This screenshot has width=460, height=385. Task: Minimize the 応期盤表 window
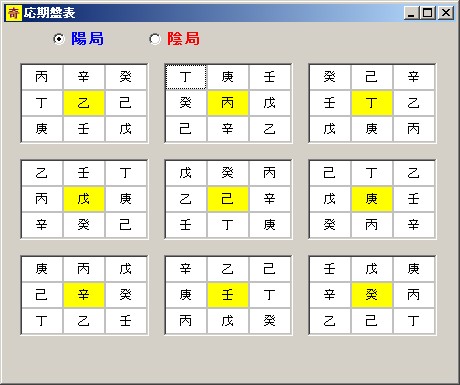(412, 13)
